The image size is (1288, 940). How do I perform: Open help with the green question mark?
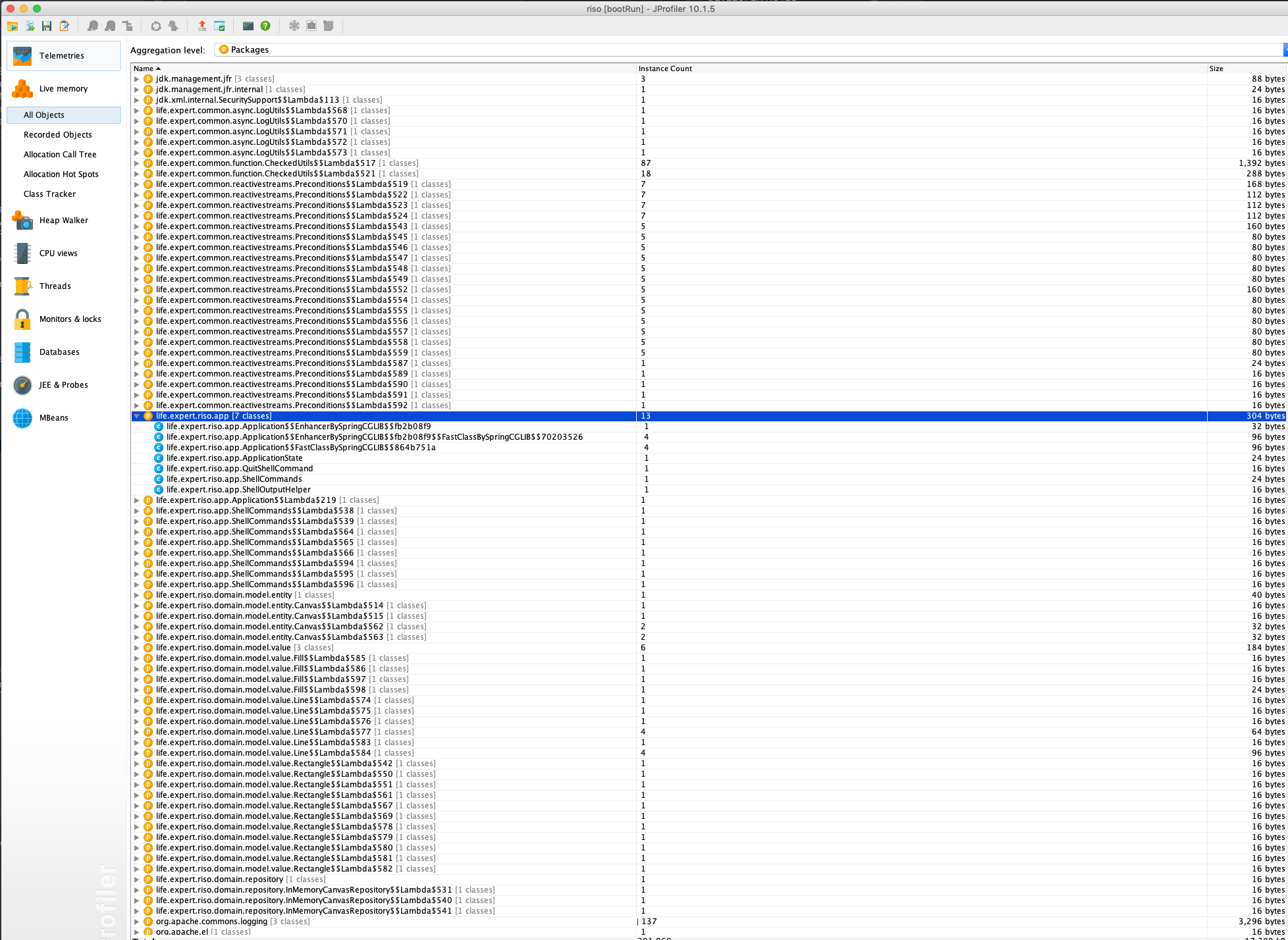pyautogui.click(x=265, y=26)
